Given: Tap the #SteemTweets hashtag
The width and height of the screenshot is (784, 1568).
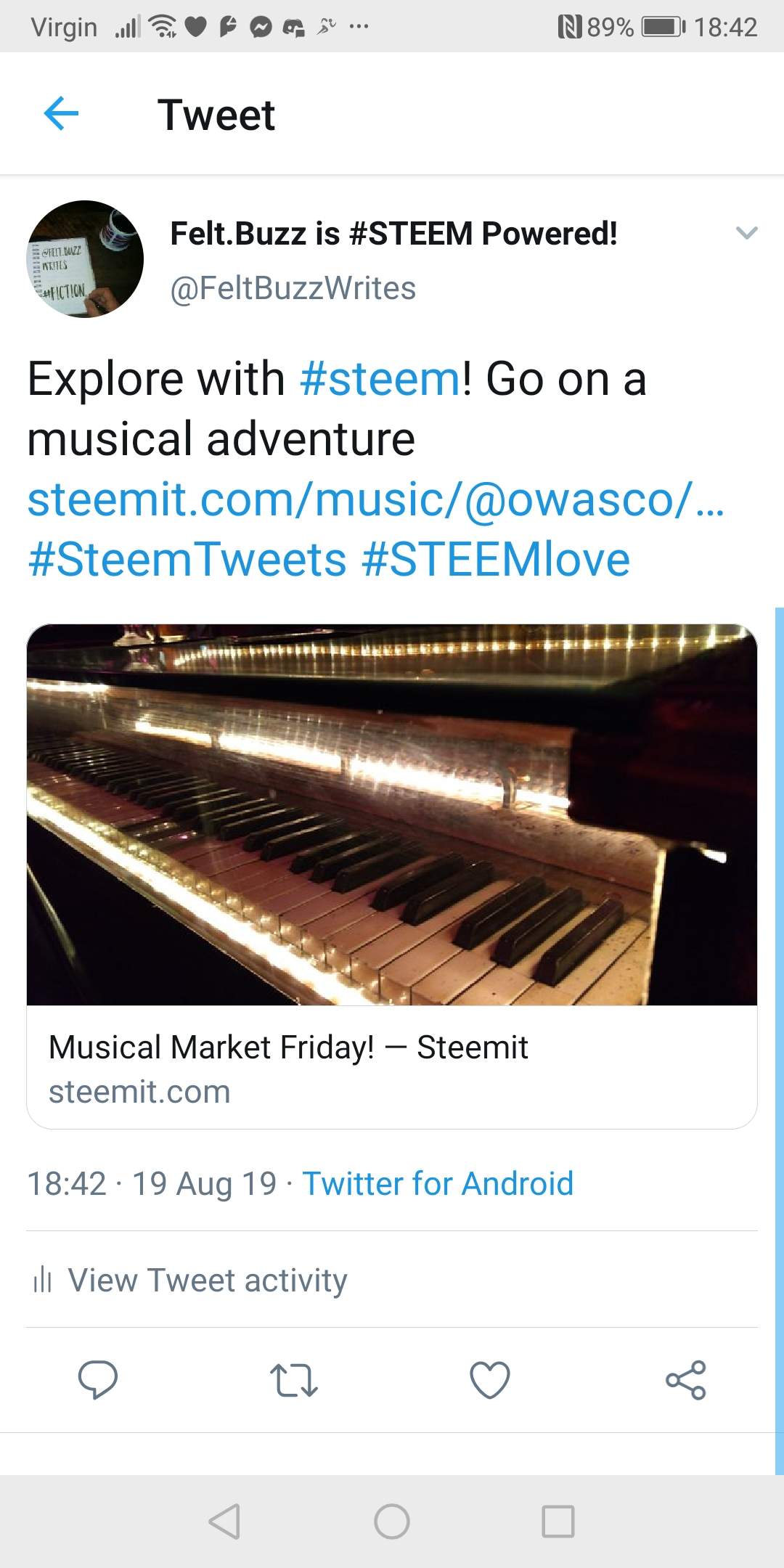Looking at the screenshot, I should (x=187, y=560).
